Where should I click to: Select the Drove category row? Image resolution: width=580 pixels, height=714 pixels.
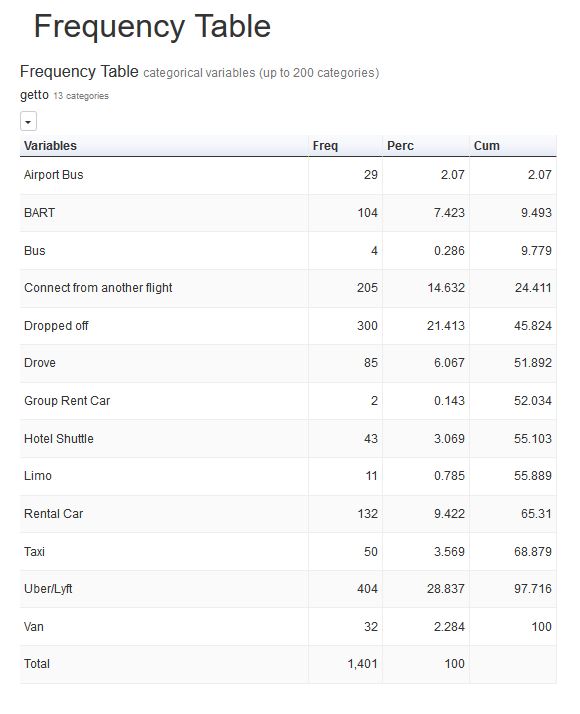[288, 363]
